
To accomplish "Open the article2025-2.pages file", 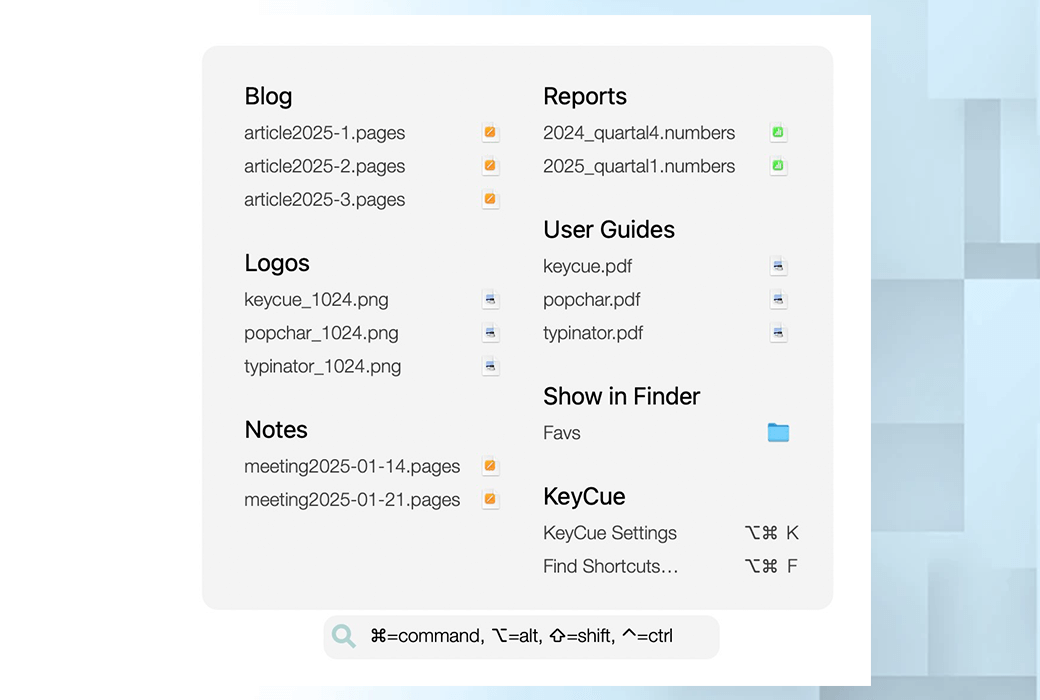I will pyautogui.click(x=324, y=166).
